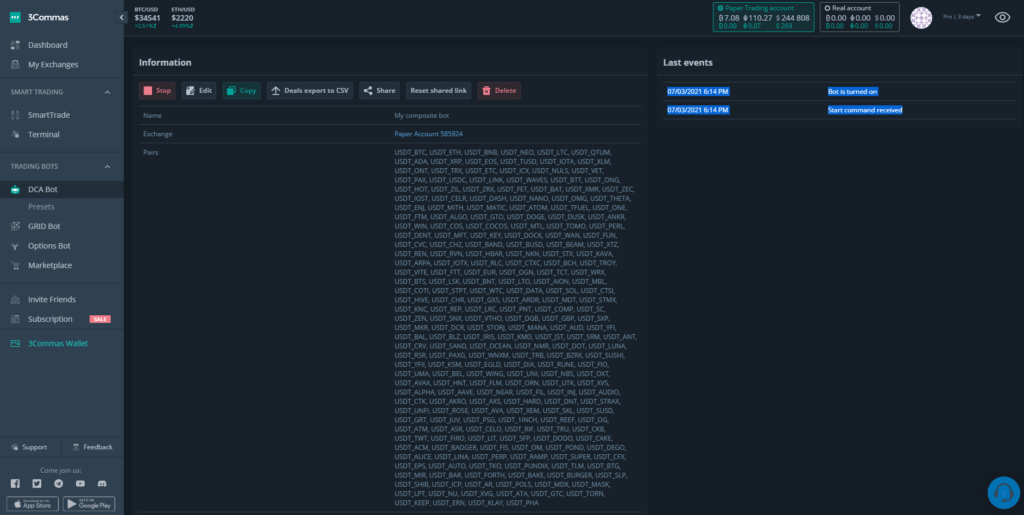Image resolution: width=1024 pixels, height=515 pixels.
Task: Collapse the sidebar with the arrow button
Action: (x=121, y=18)
